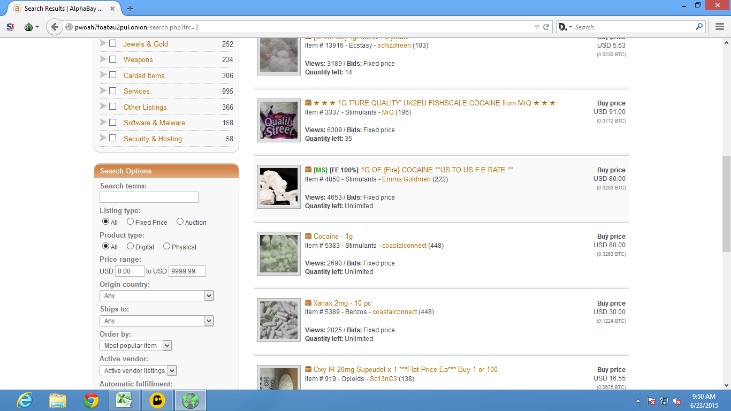731x411 pixels.
Task: Click the network icon in the system tray
Action: click(x=664, y=401)
